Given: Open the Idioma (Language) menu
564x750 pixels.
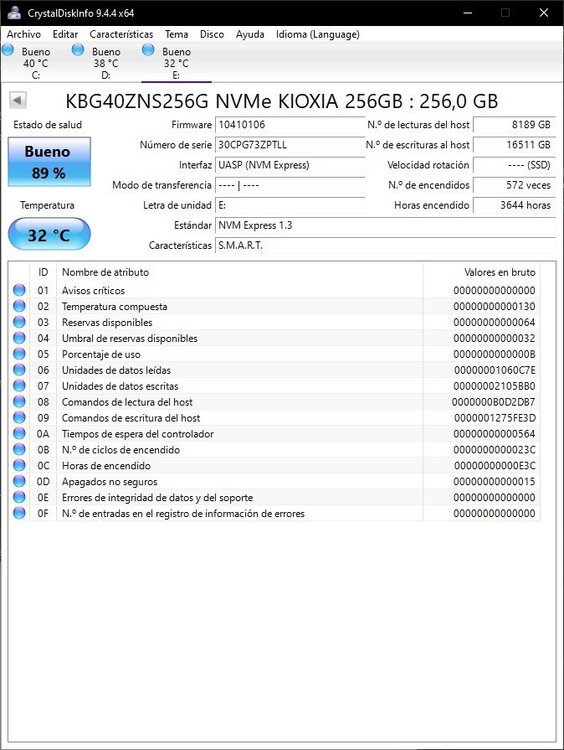Looking at the screenshot, I should coord(318,34).
